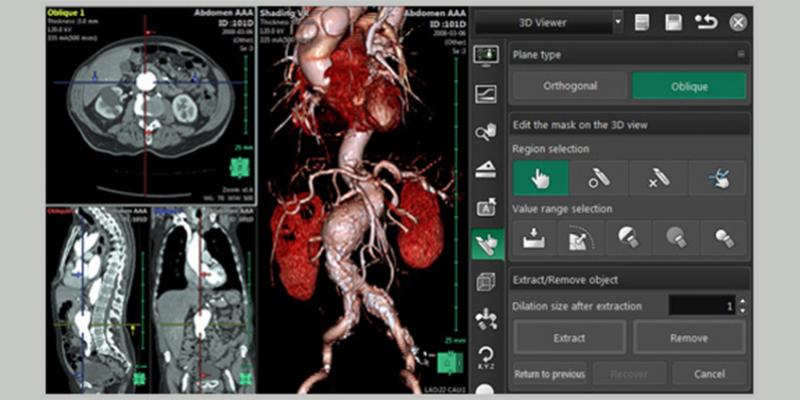Click the Dilation size input field
800x400 pixels.
click(700, 305)
